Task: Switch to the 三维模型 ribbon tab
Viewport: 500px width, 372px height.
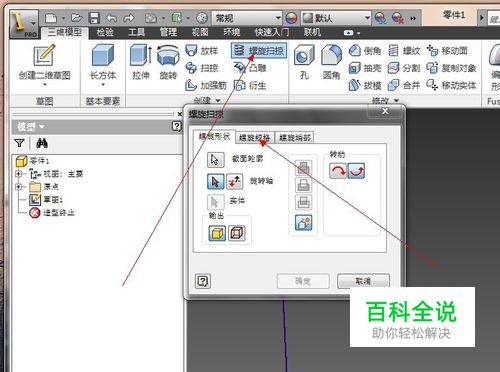Action: pos(65,33)
